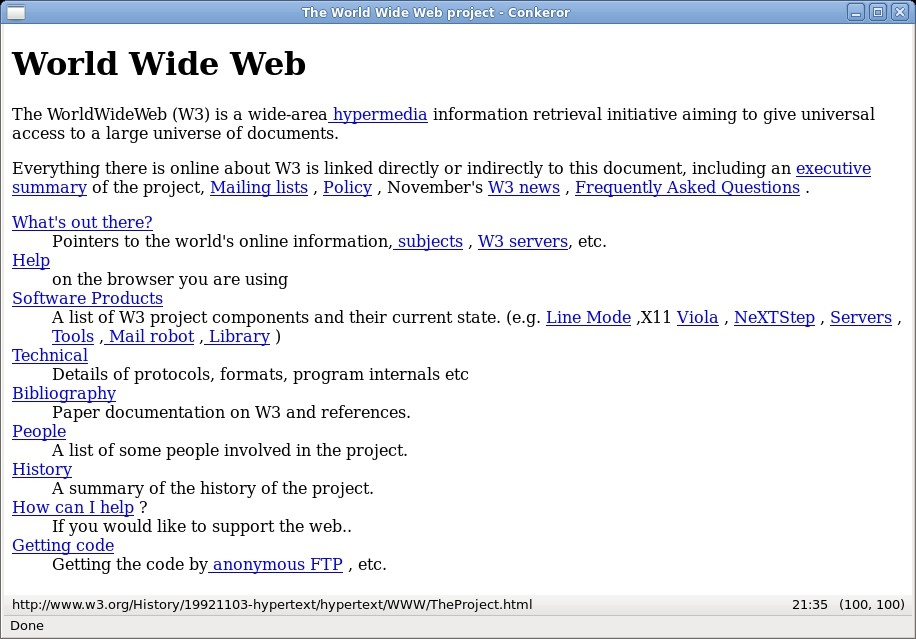The width and height of the screenshot is (916, 639).
Task: Open the Software Products link
Action: click(87, 298)
